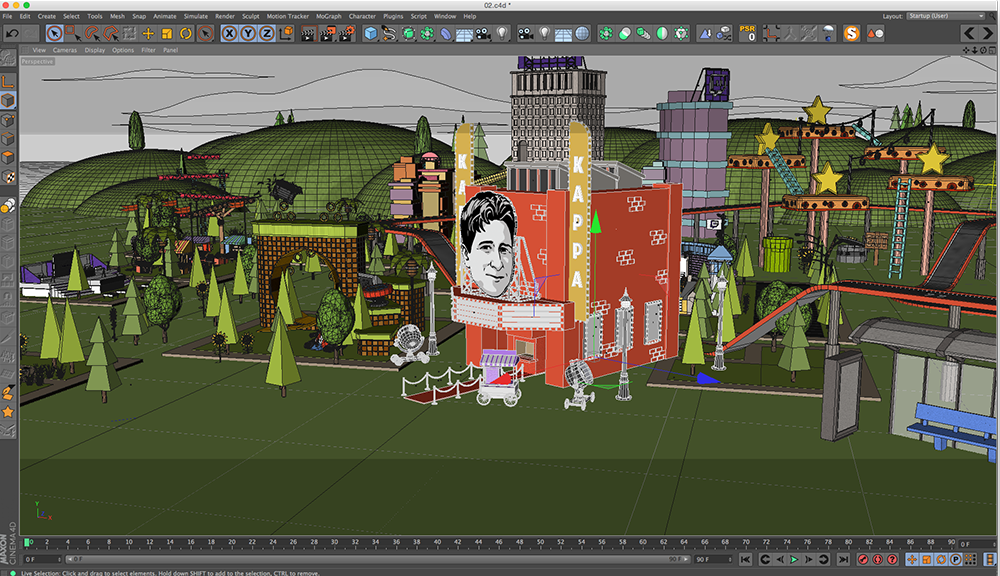
Task: Toggle Y axis lock
Action: 248,33
